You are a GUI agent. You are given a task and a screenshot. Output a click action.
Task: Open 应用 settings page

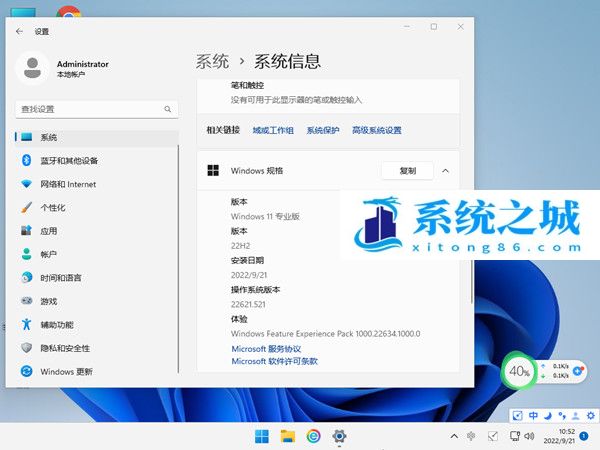point(96,231)
